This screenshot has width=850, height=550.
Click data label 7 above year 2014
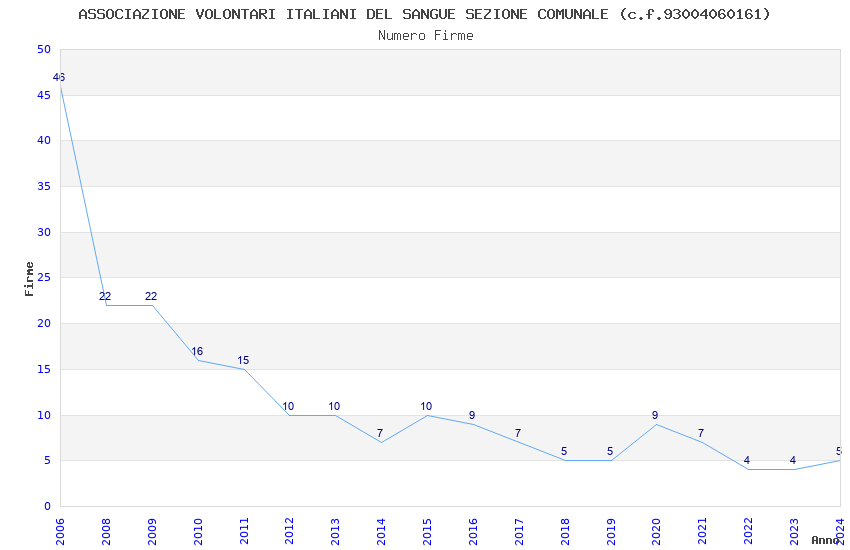[380, 433]
